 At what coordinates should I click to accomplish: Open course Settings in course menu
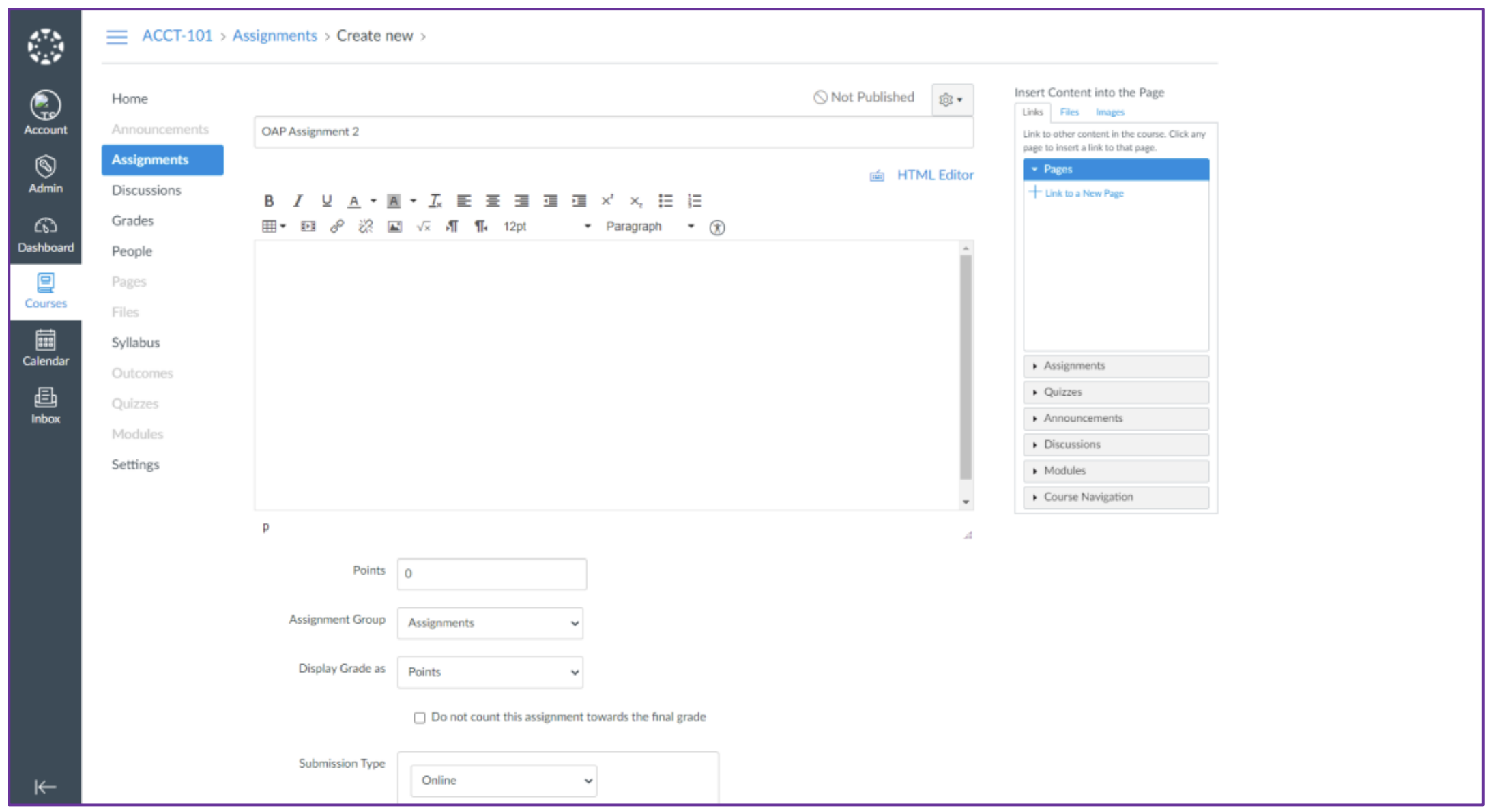(x=135, y=465)
